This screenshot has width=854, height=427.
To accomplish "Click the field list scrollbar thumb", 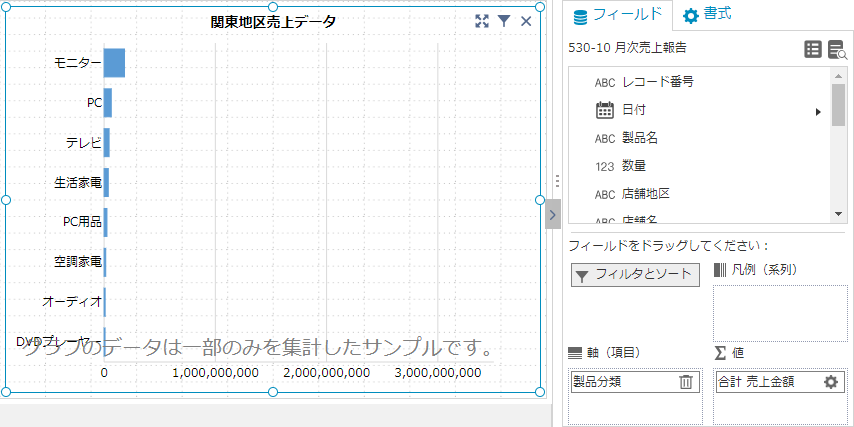I will [x=838, y=105].
